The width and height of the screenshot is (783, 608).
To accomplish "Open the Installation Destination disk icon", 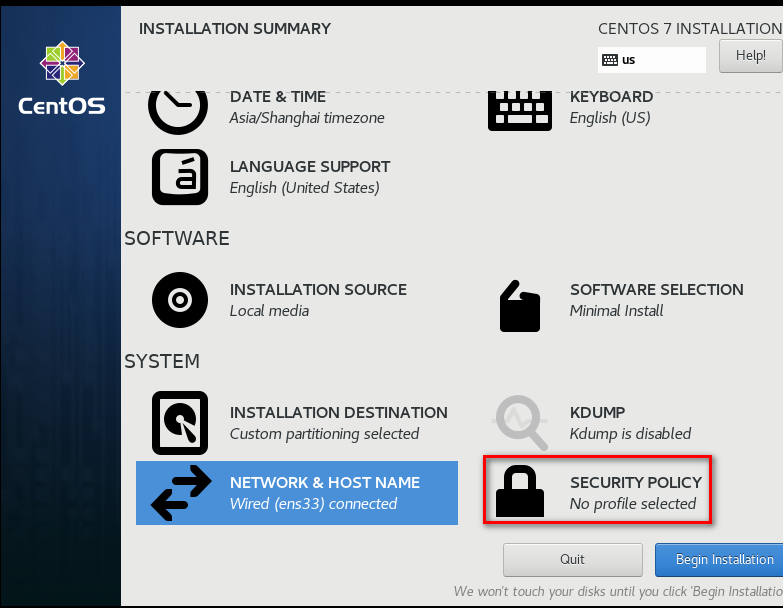I will (180, 423).
